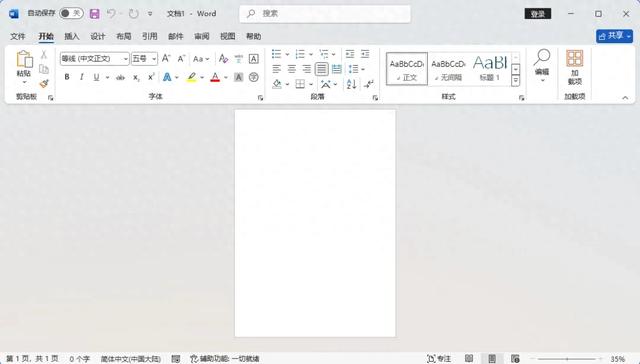Screen dimensions: 640x364
Task: Apply the 标题 1 style
Action: (x=490, y=69)
